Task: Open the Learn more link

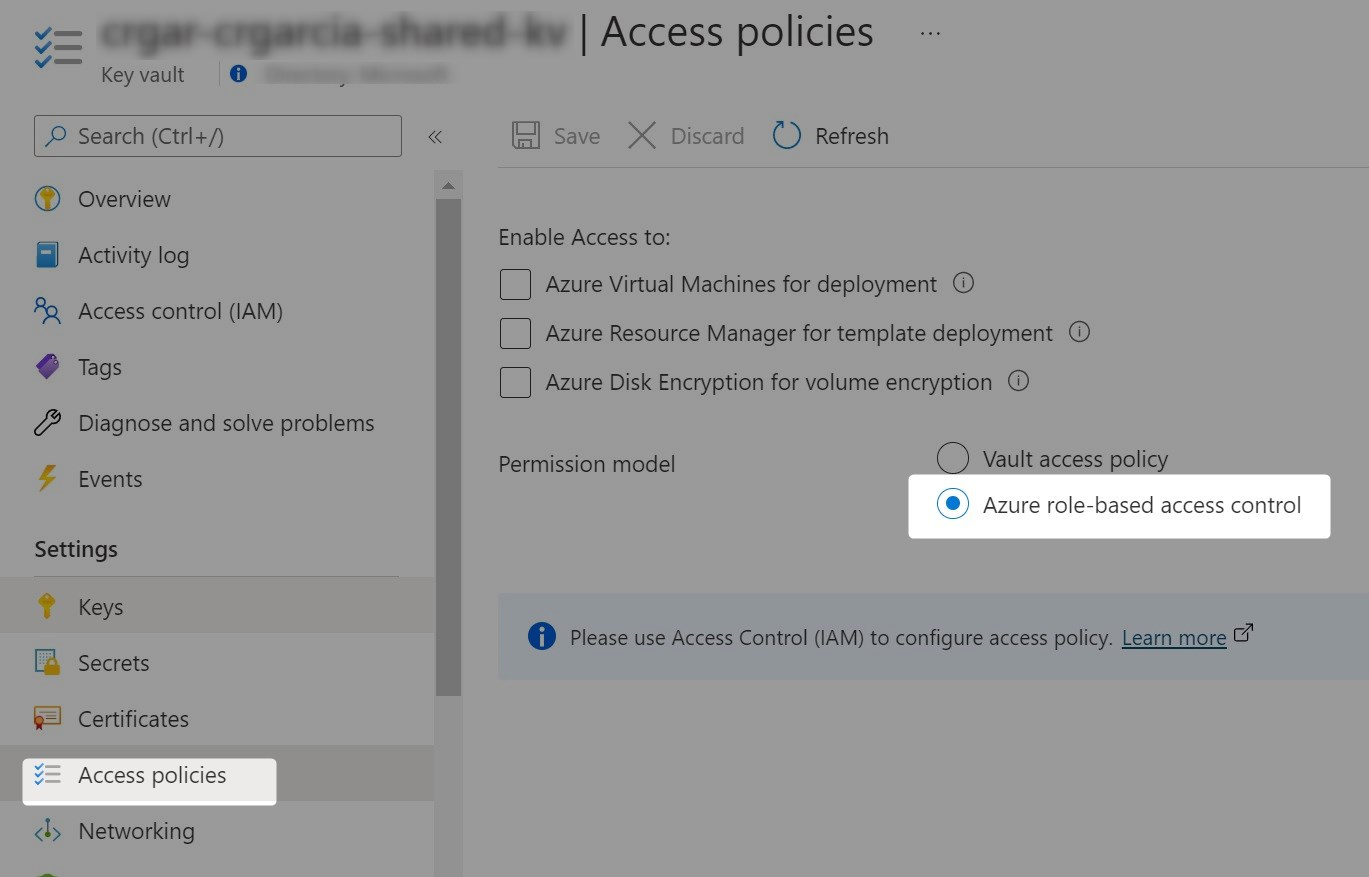Action: pyautogui.click(x=1174, y=638)
